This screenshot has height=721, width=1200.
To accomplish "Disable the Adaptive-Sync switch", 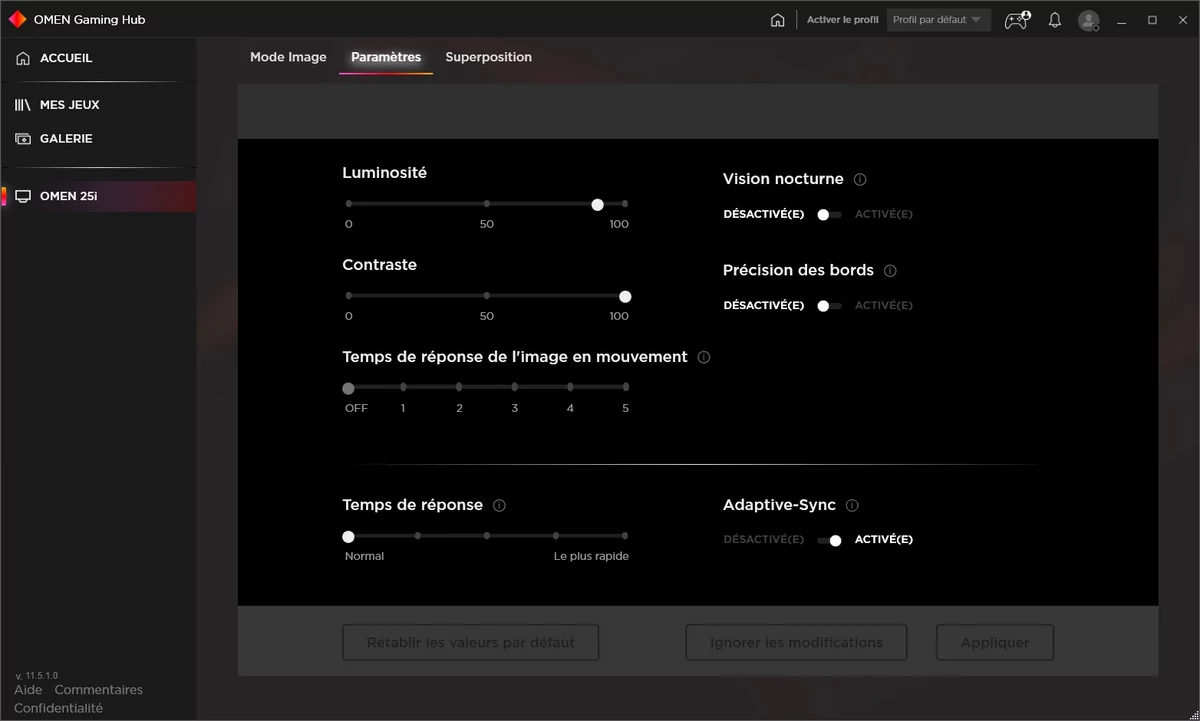I will (x=829, y=540).
